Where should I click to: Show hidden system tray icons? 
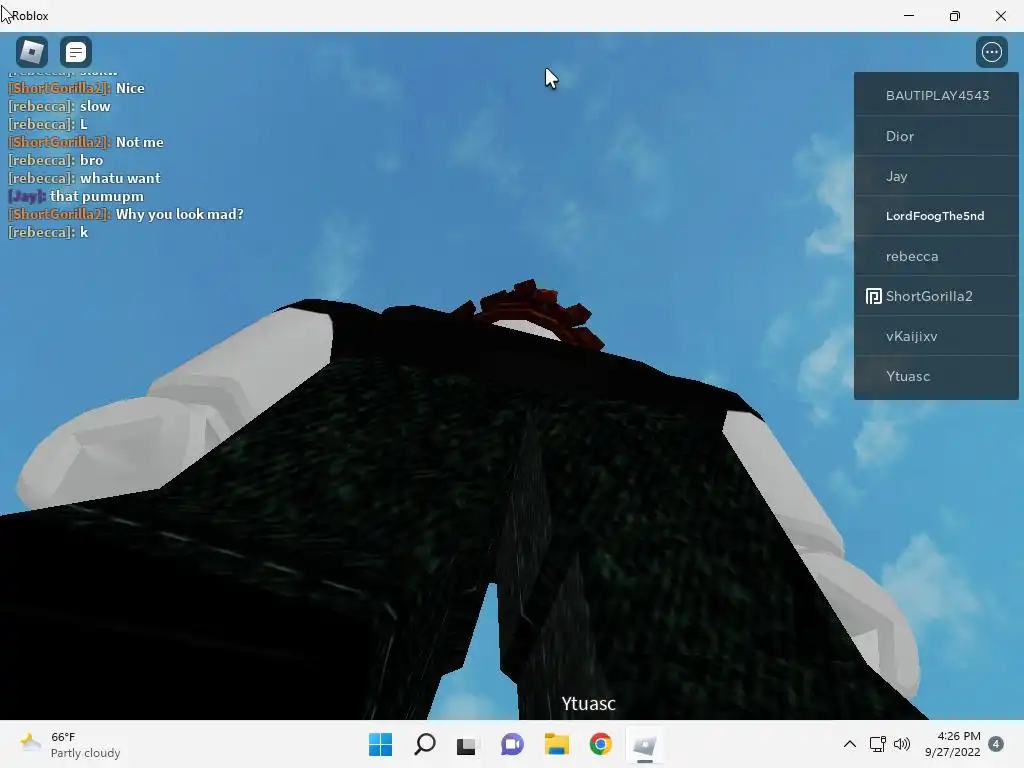click(850, 744)
